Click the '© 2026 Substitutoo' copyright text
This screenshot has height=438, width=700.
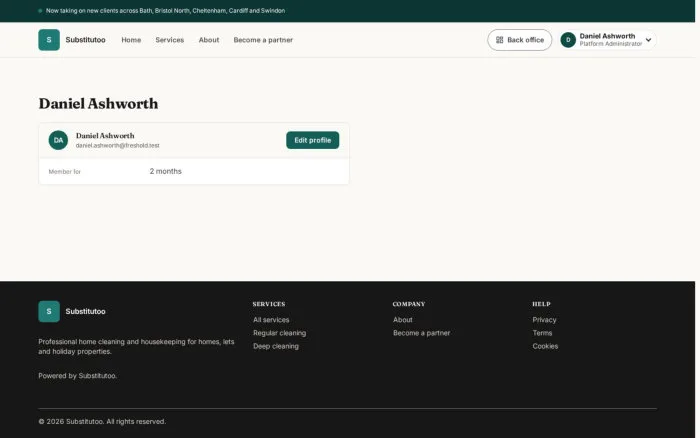pos(102,421)
